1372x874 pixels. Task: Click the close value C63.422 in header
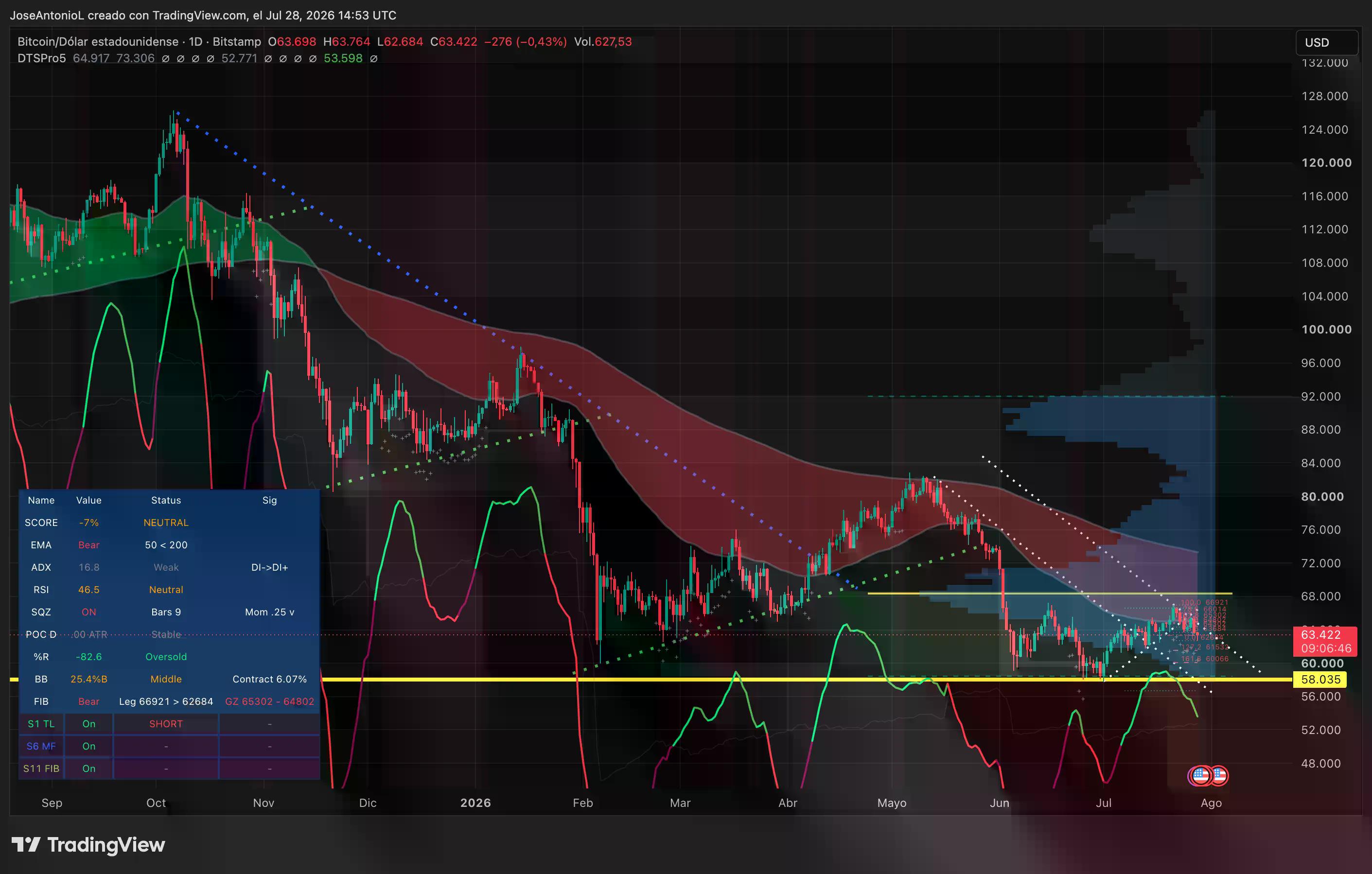coord(454,42)
